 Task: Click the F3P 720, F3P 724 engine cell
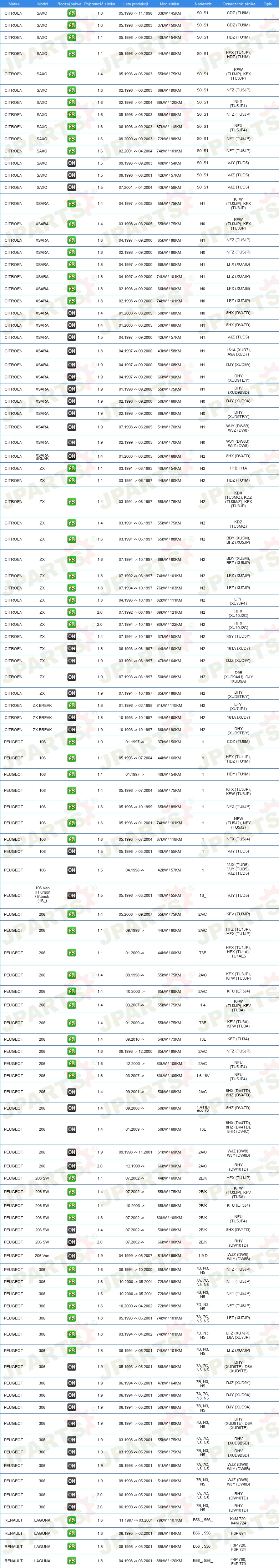click(238, 1547)
